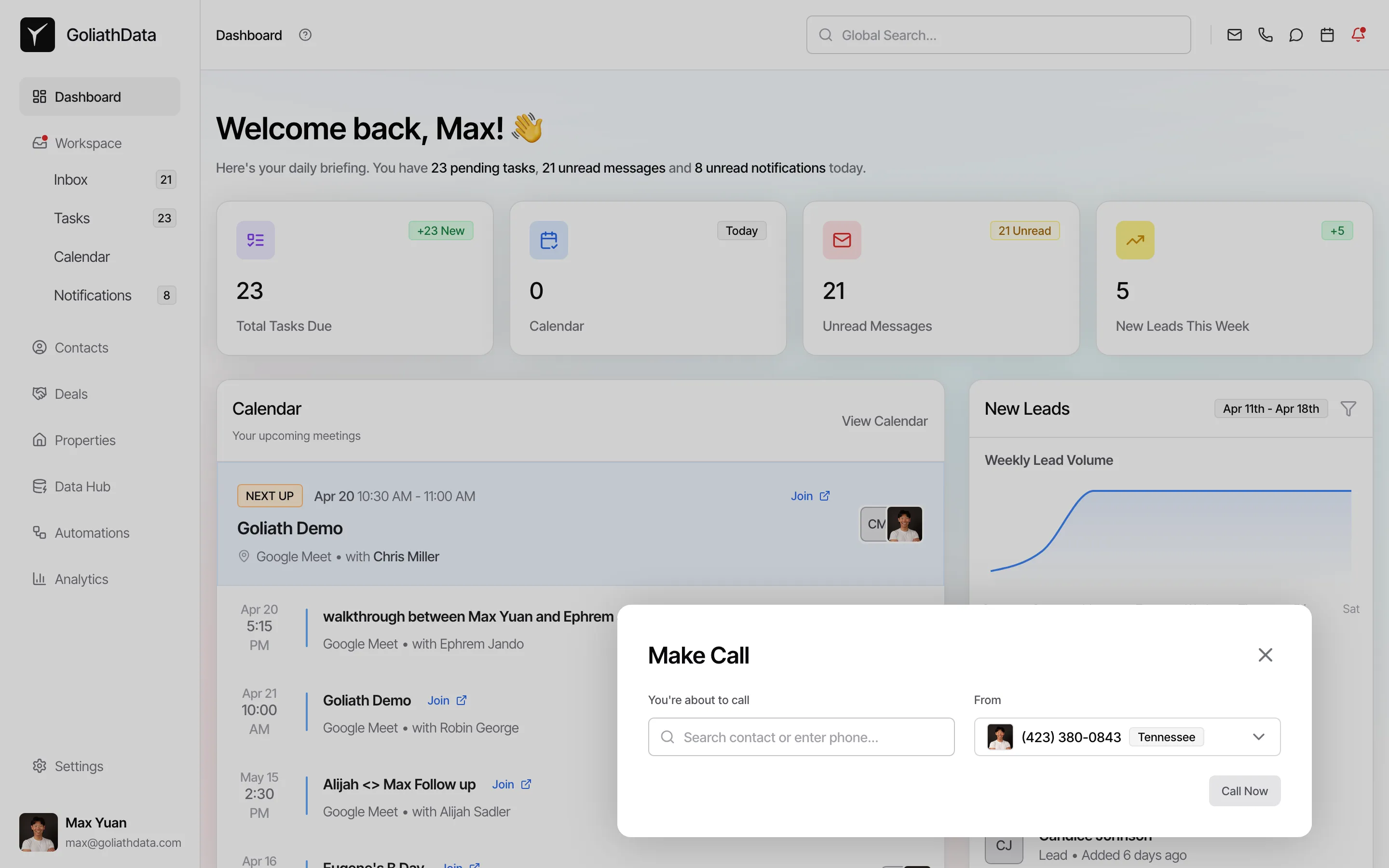Viewport: 1389px width, 868px height.
Task: Join the next up Goliath Demo meeting
Action: (809, 496)
